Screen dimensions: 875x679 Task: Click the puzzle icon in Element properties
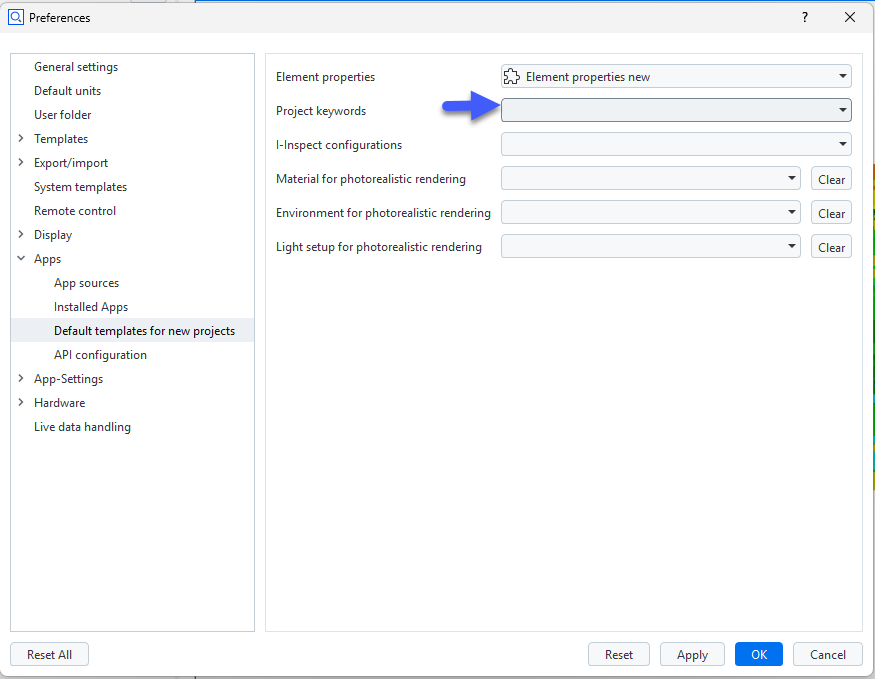(x=512, y=76)
